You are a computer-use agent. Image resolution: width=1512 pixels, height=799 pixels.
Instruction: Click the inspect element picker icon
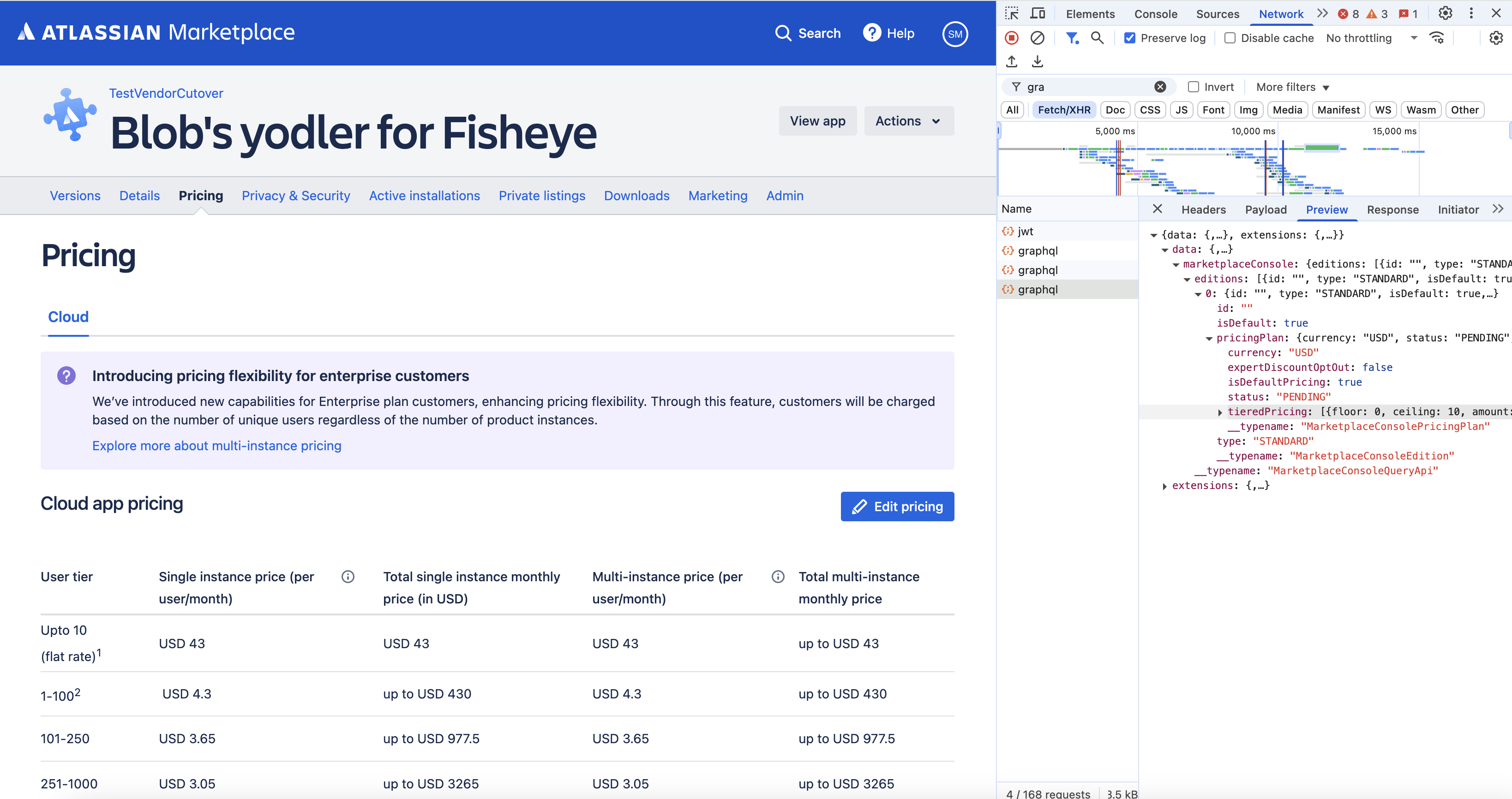pyautogui.click(x=1011, y=13)
